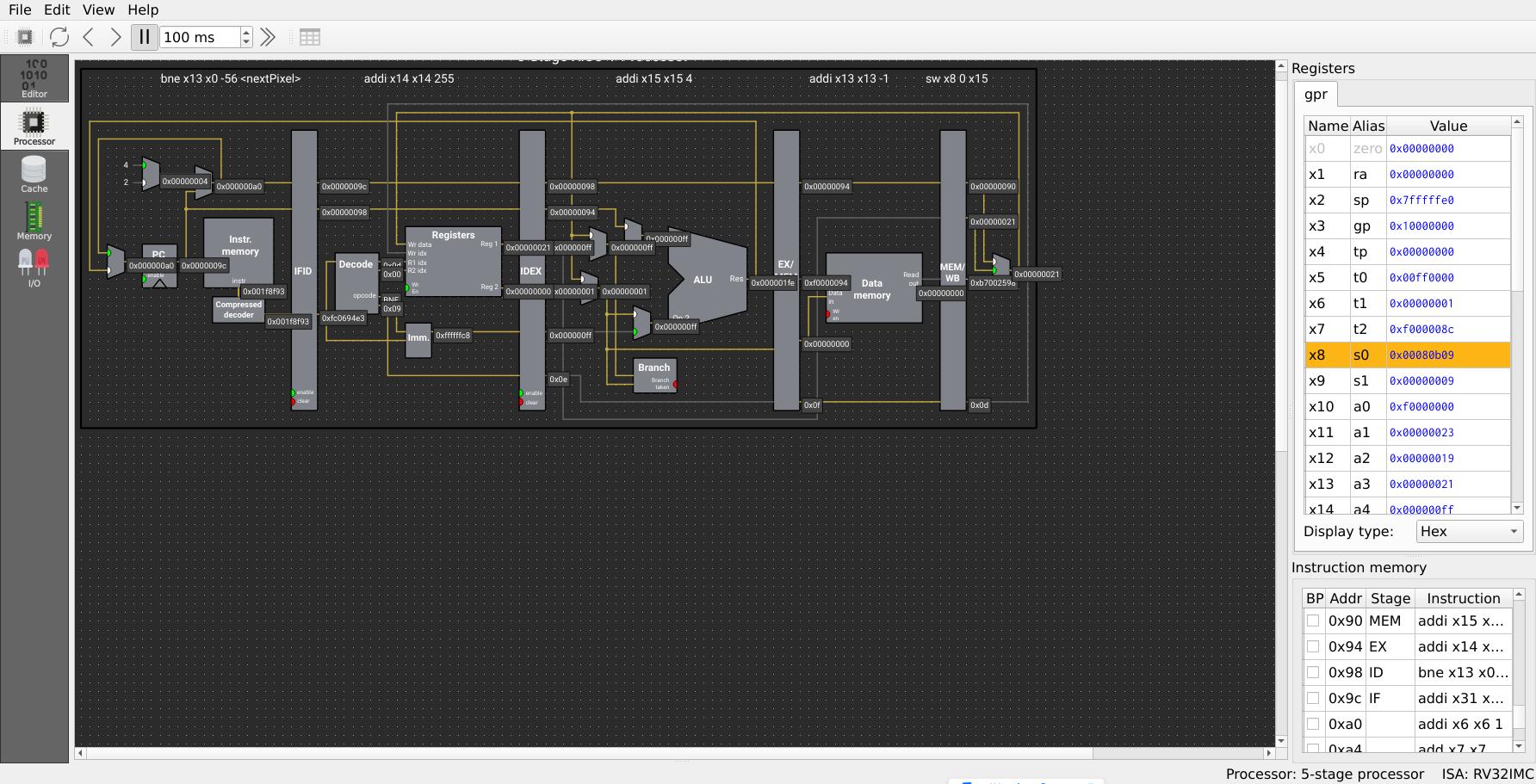This screenshot has height=784, width=1536.
Task: Click the Instruction column header
Action: pos(1463,598)
